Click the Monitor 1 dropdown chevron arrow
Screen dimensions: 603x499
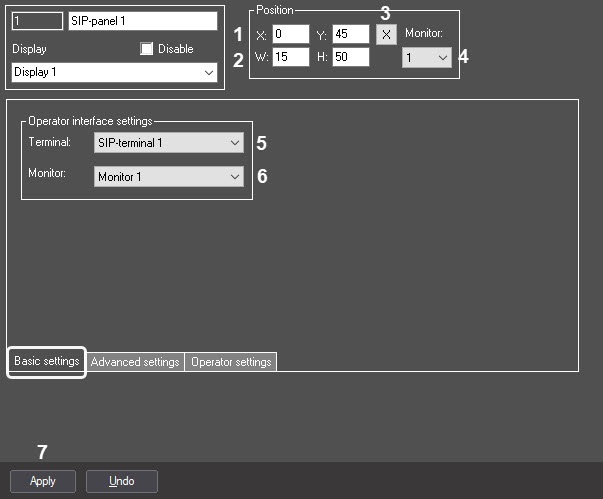235,177
